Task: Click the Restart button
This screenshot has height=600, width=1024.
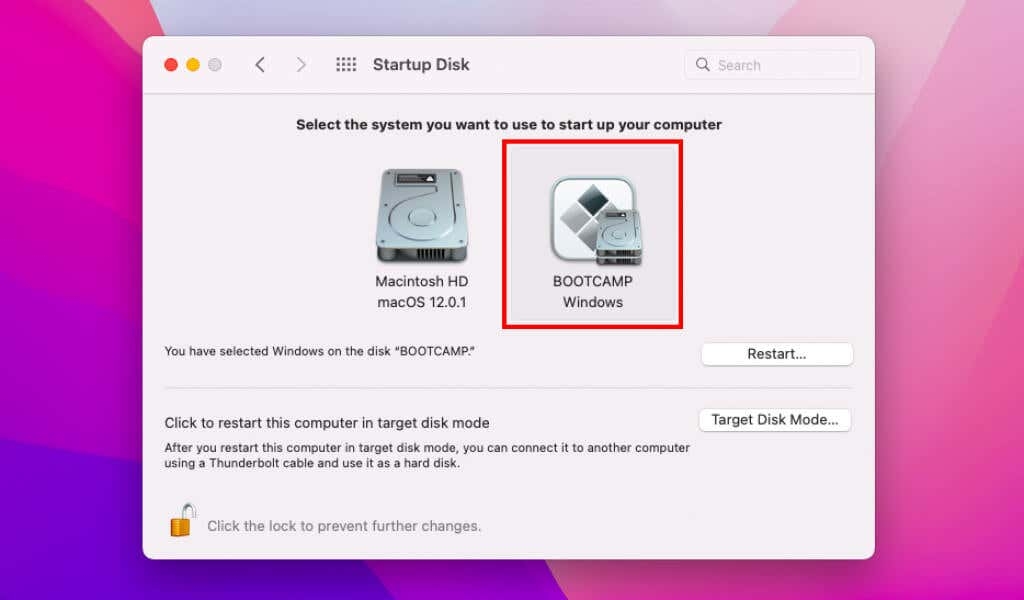Action: (777, 353)
